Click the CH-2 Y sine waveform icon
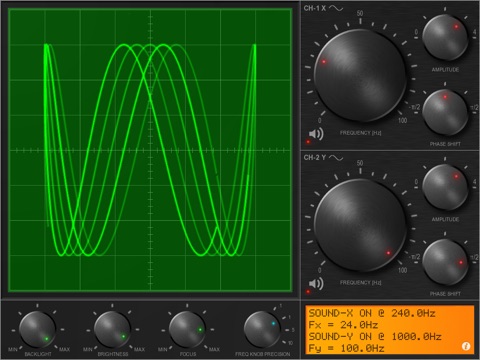Screen dimensions: 480x360 click(336, 158)
